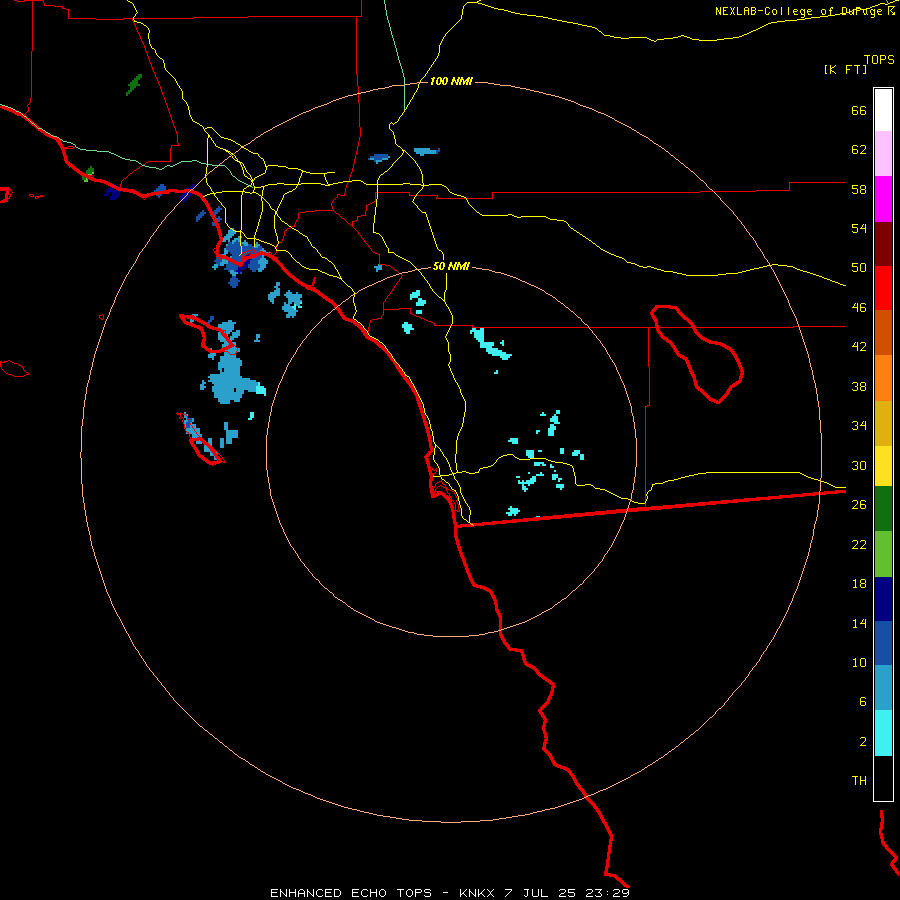Click the white swatch in the tops legend
The image size is (900, 900).
tap(883, 110)
